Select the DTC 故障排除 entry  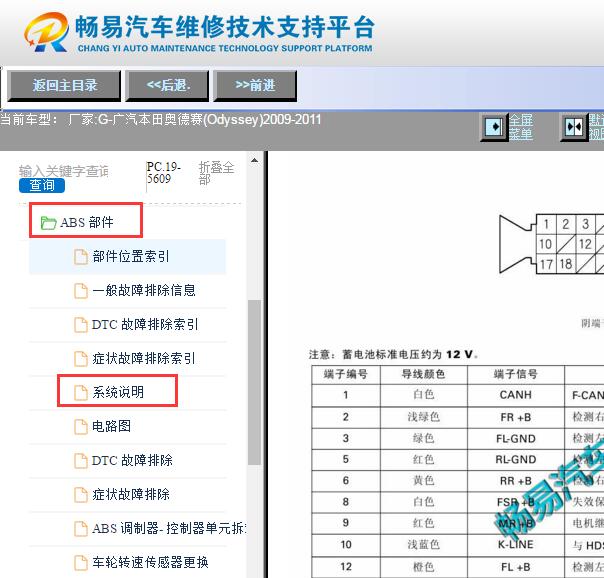132,460
